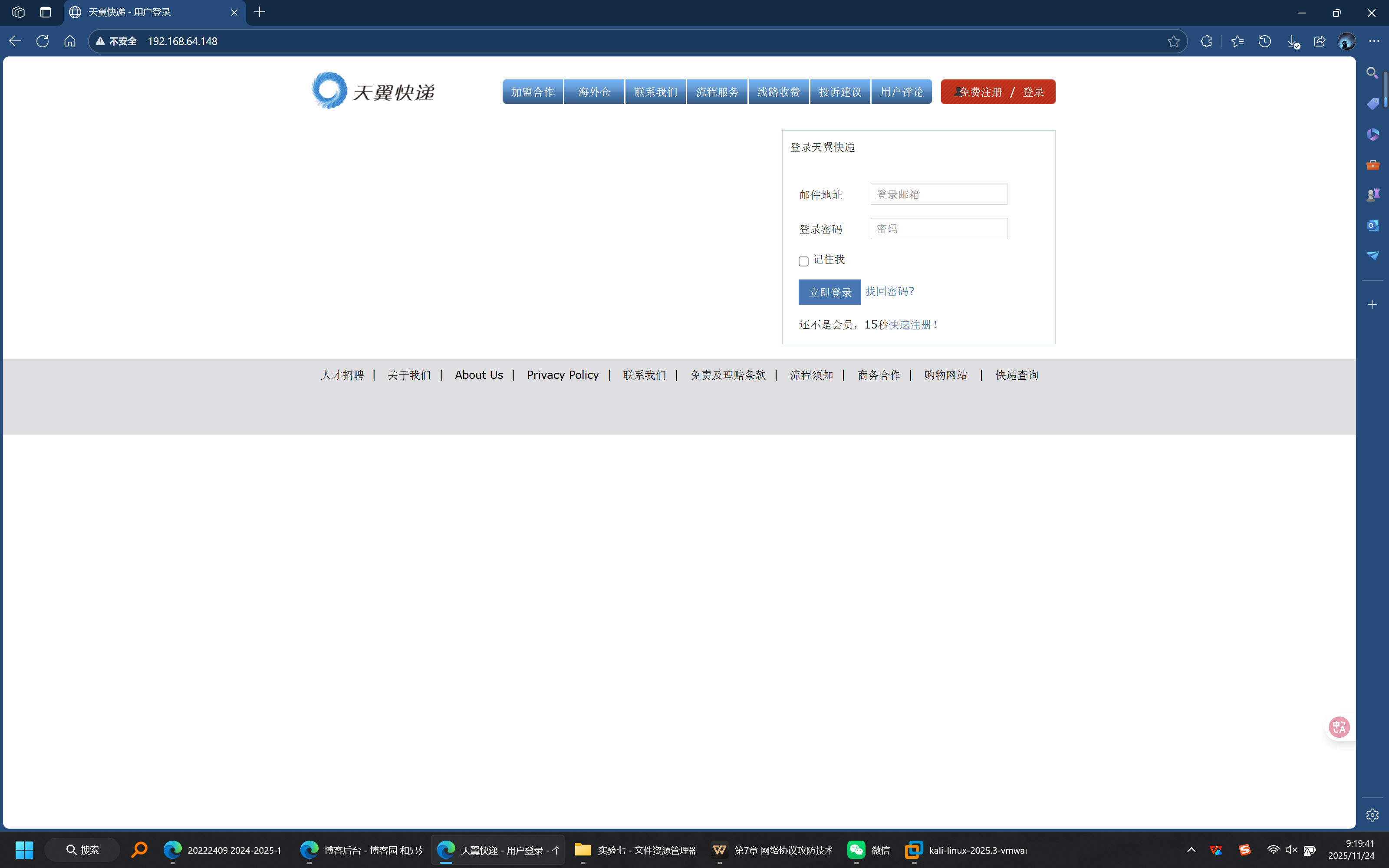Click the home icon in the toolbar

(x=70, y=41)
